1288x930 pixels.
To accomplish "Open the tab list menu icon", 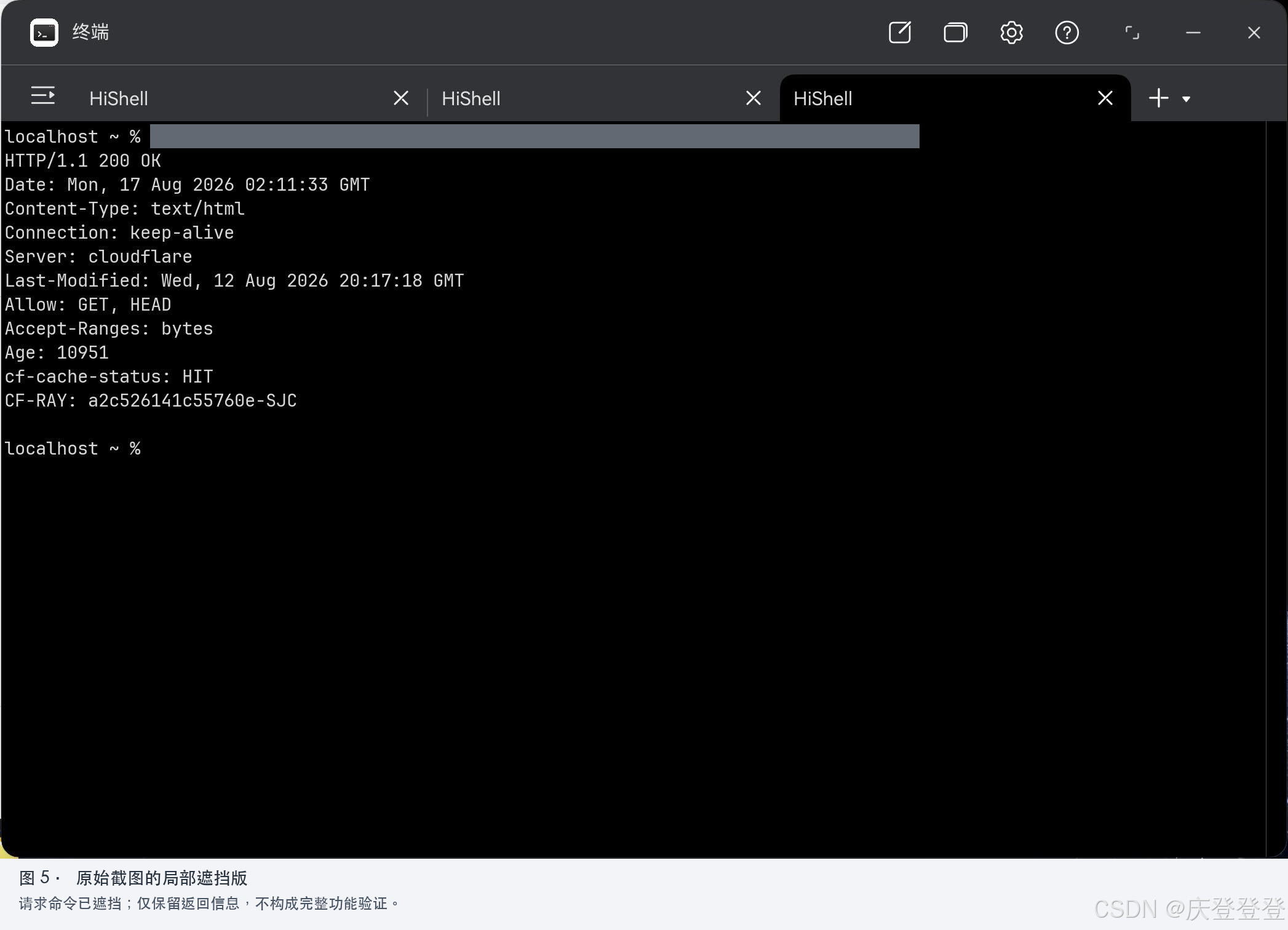I will coord(43,96).
